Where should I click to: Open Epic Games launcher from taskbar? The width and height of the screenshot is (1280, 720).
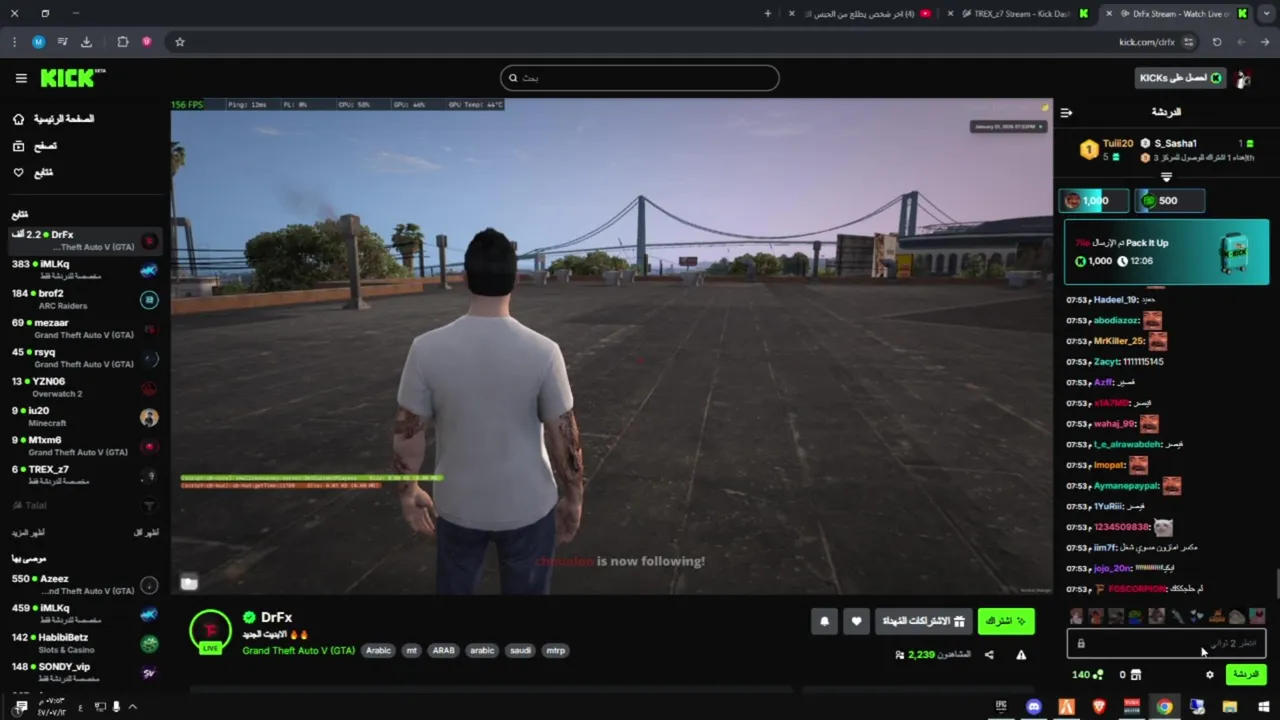[x=1001, y=707]
